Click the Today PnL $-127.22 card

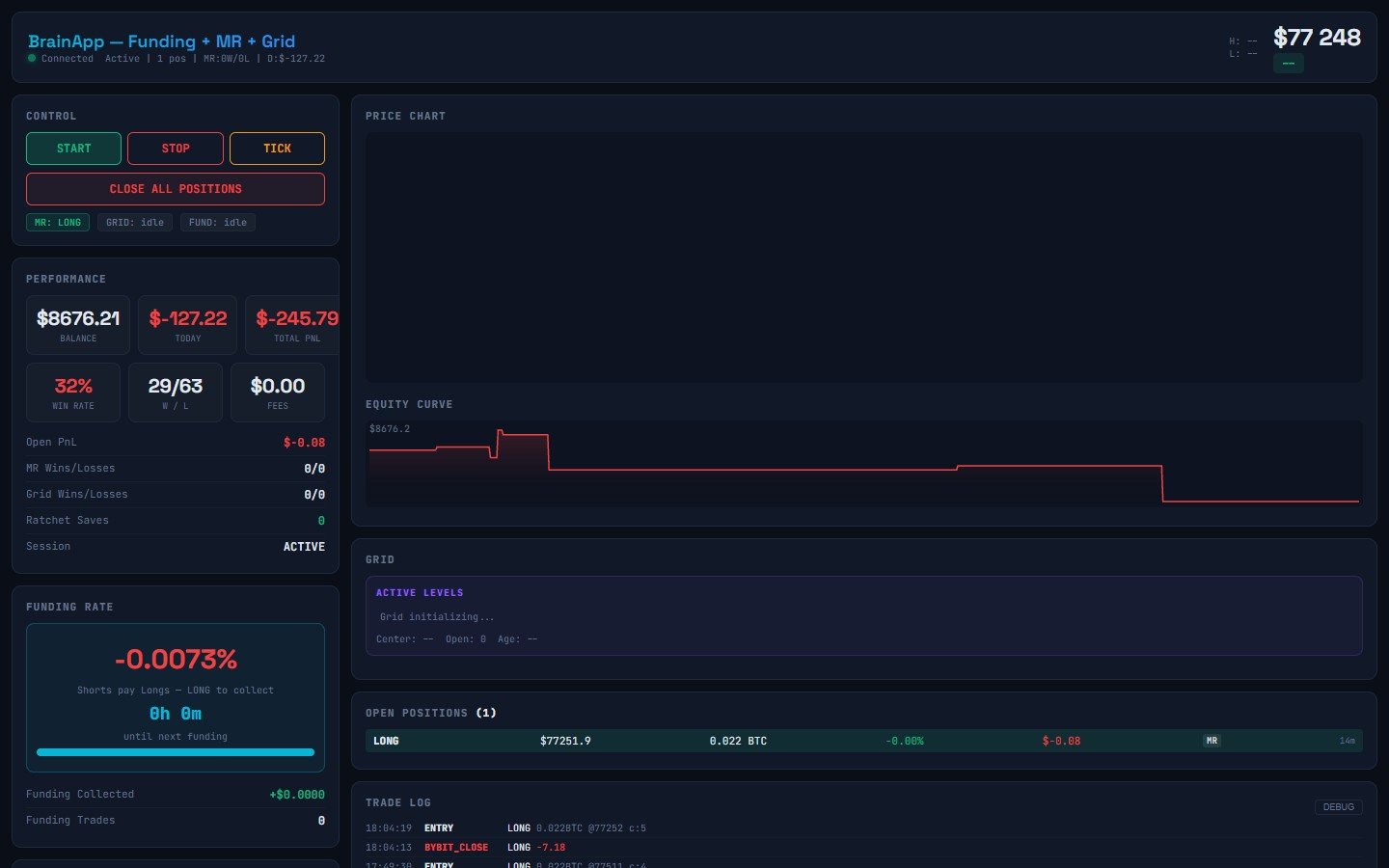188,325
